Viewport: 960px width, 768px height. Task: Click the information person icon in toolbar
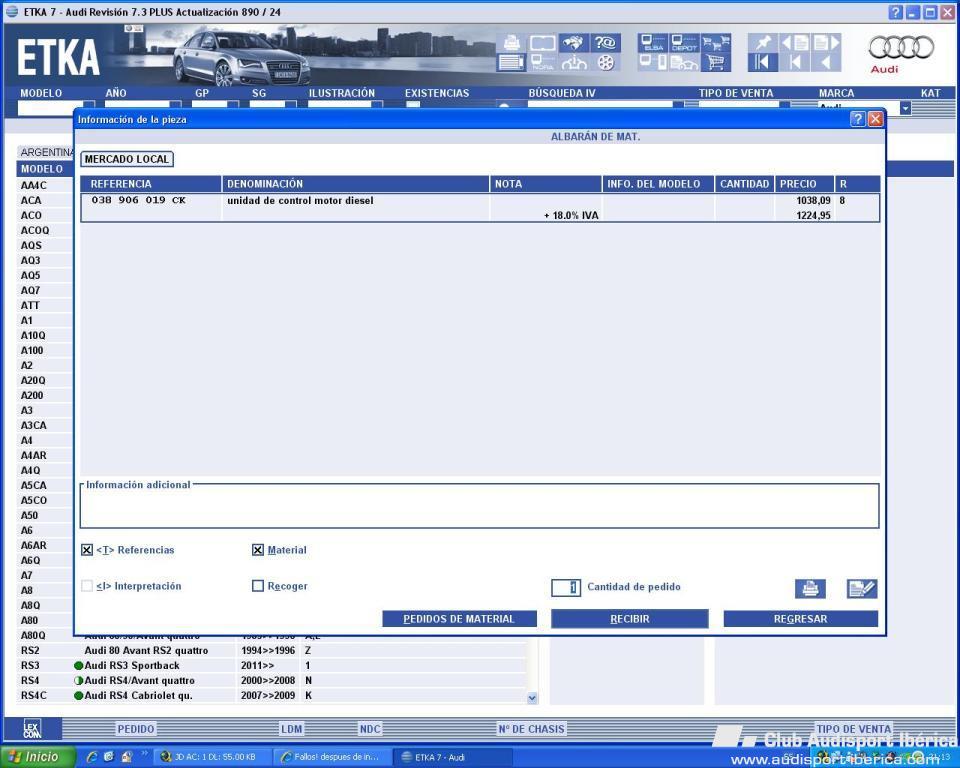(x=573, y=62)
